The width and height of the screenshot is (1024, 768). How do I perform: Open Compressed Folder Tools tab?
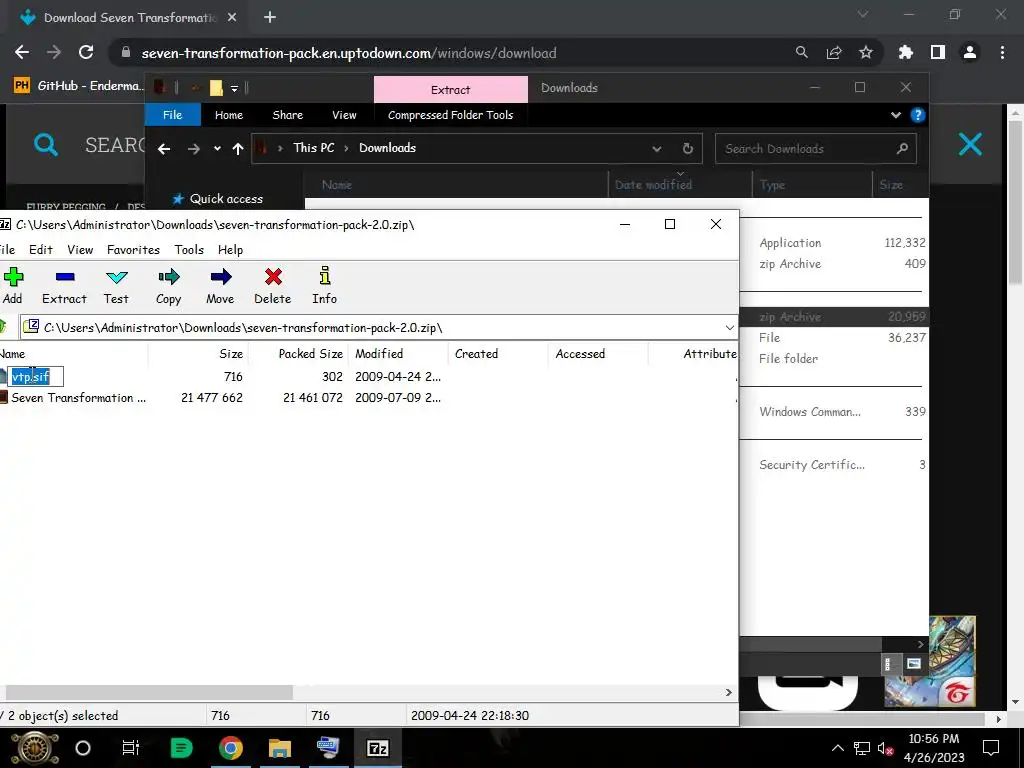(x=451, y=115)
